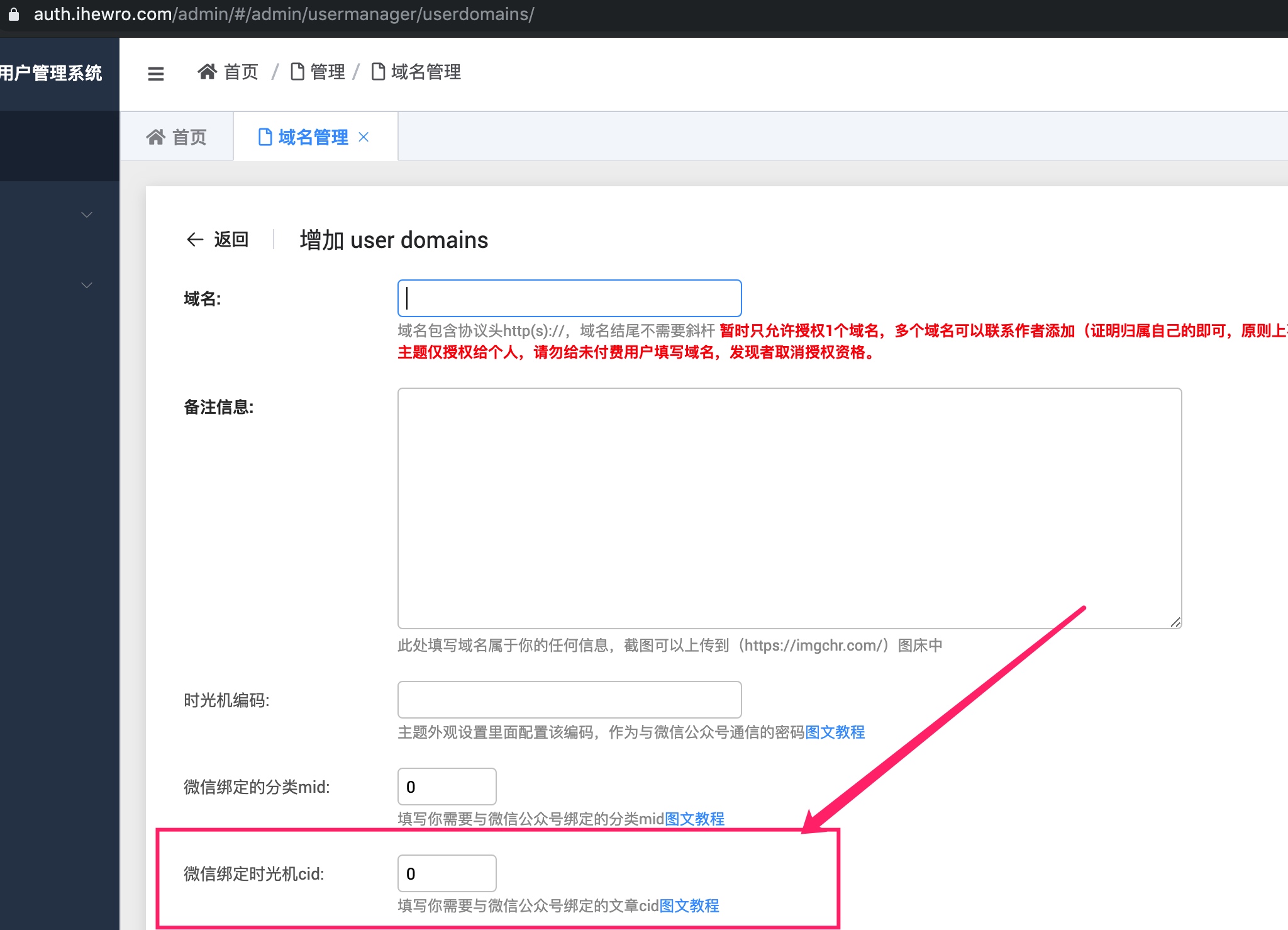
Task: Expand the first sidebar menu chevron
Action: [87, 215]
